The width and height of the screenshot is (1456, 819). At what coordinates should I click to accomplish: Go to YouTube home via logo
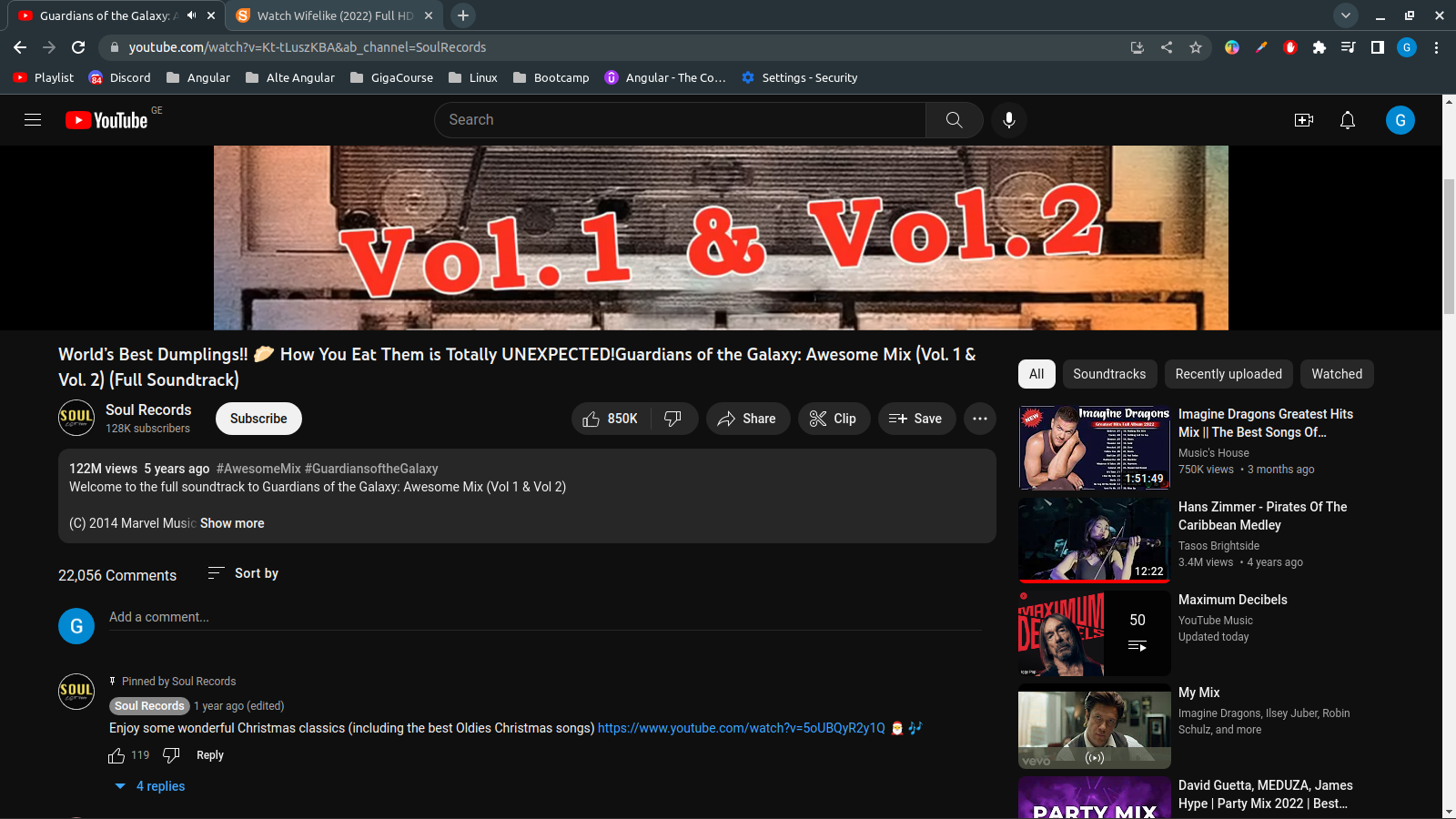(106, 120)
